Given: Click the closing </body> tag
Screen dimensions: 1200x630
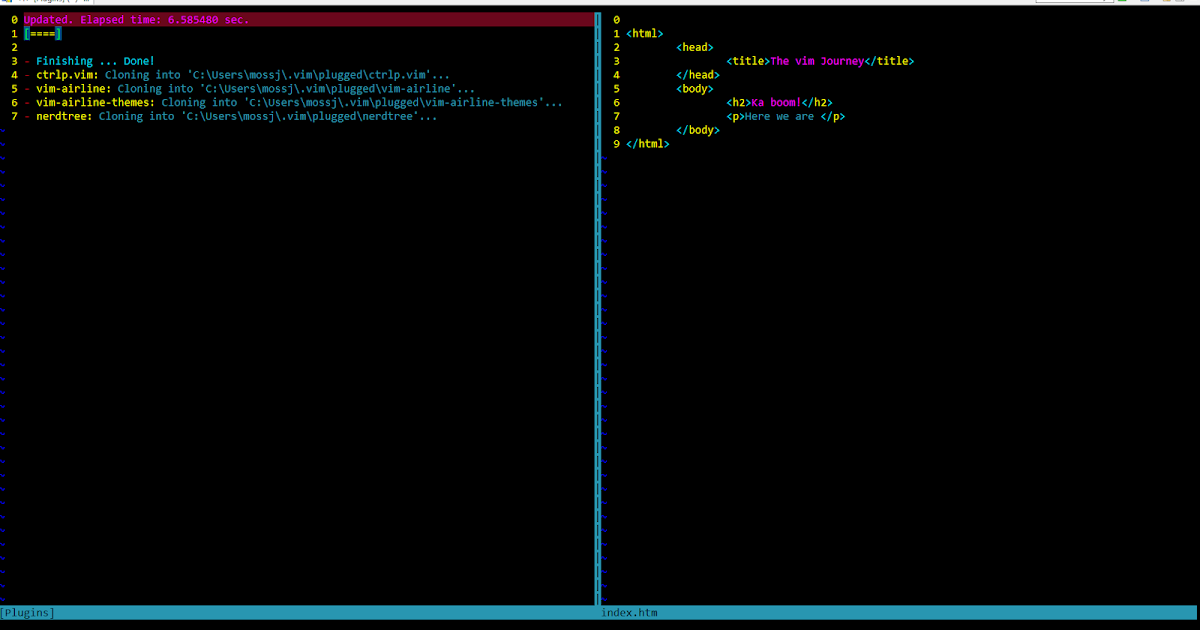Looking at the screenshot, I should (697, 130).
